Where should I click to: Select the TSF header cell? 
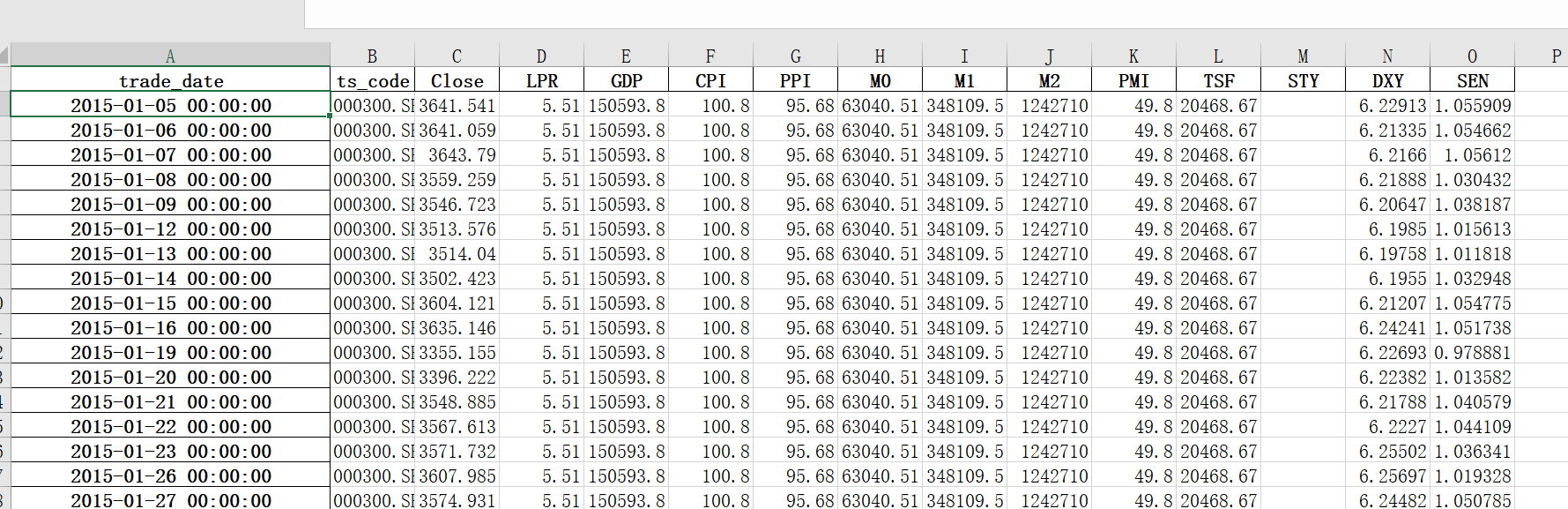[x=1218, y=80]
